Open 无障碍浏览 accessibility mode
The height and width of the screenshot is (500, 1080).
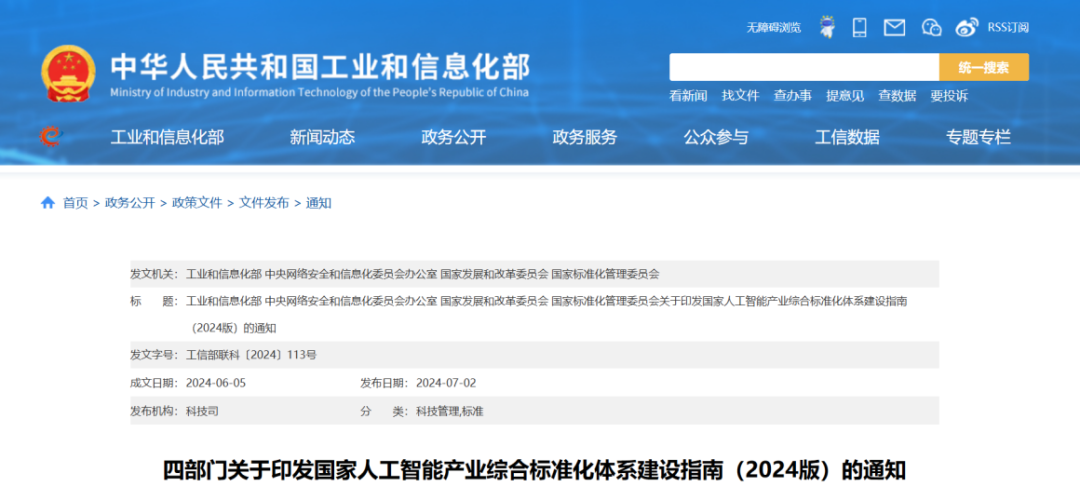(773, 28)
